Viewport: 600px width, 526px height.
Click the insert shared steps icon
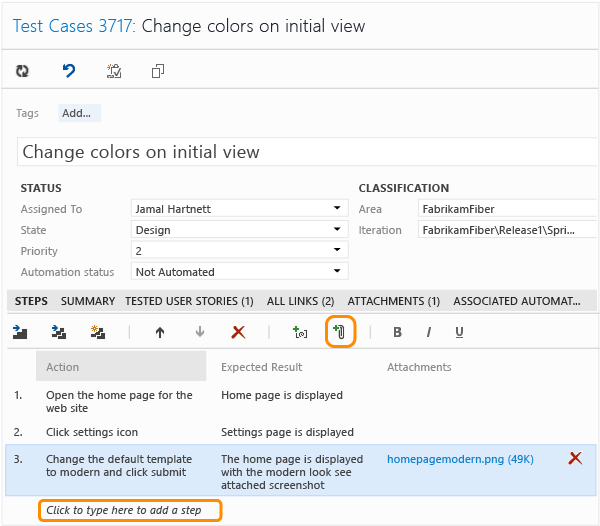click(59, 332)
